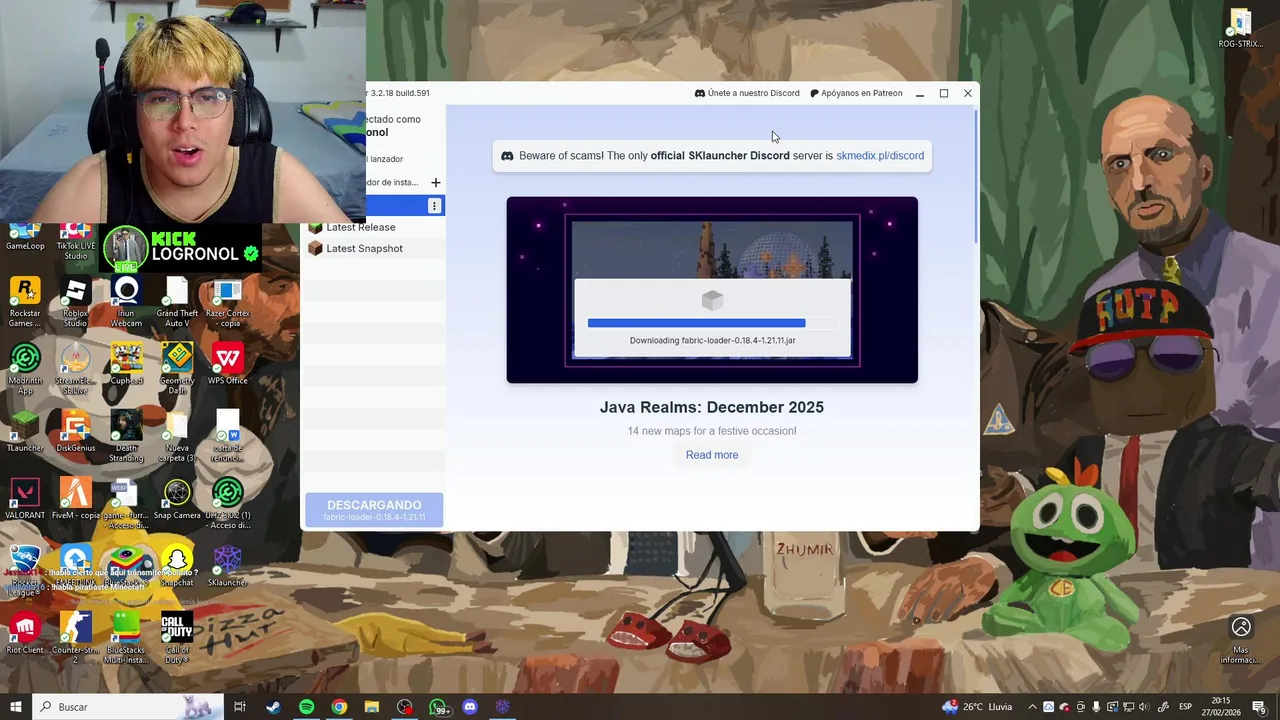Open Modrinth App desktop icon
The image size is (1280, 720).
25,369
